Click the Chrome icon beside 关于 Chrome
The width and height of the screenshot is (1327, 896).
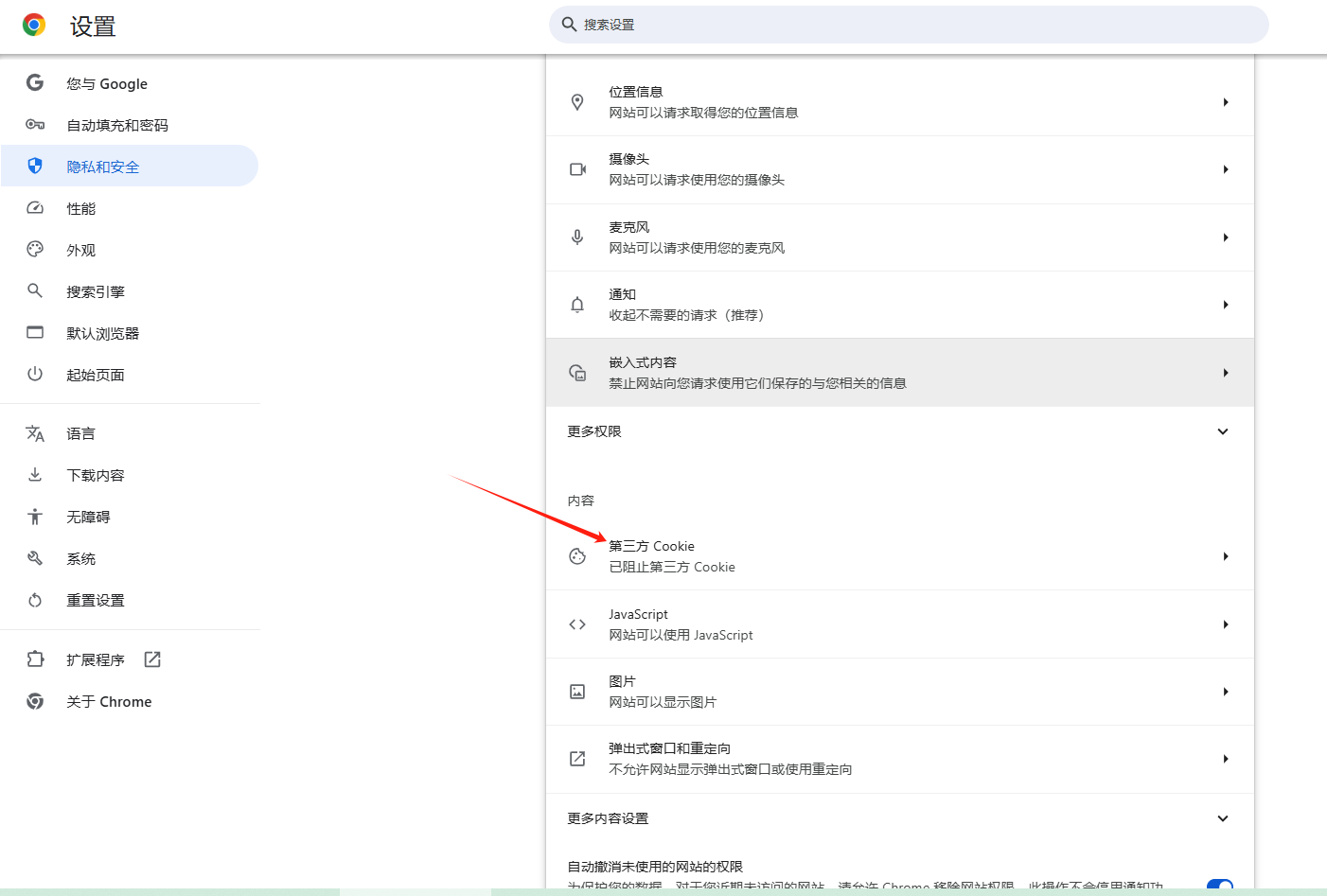click(35, 701)
